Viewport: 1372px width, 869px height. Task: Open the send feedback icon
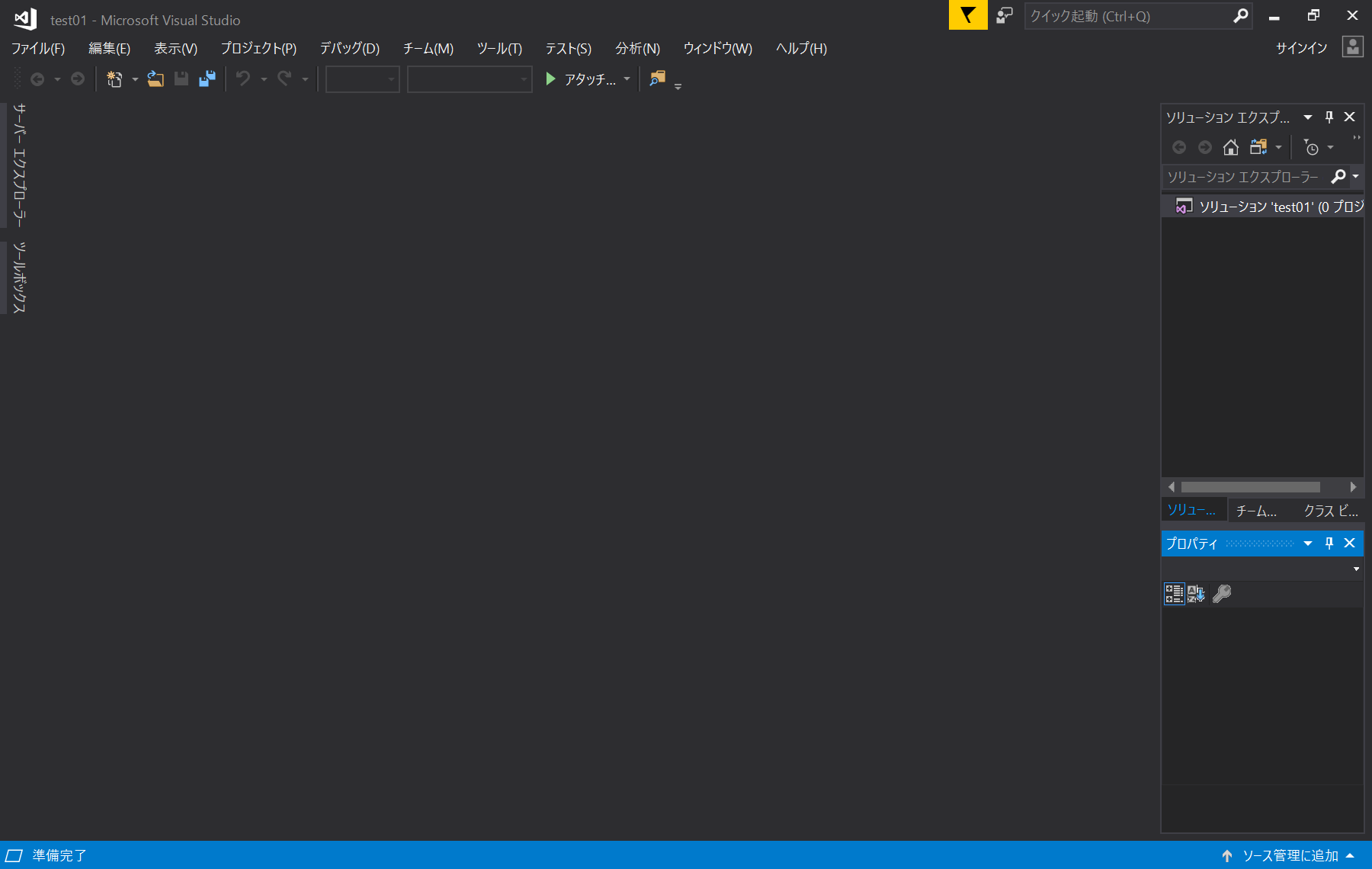click(x=1005, y=15)
